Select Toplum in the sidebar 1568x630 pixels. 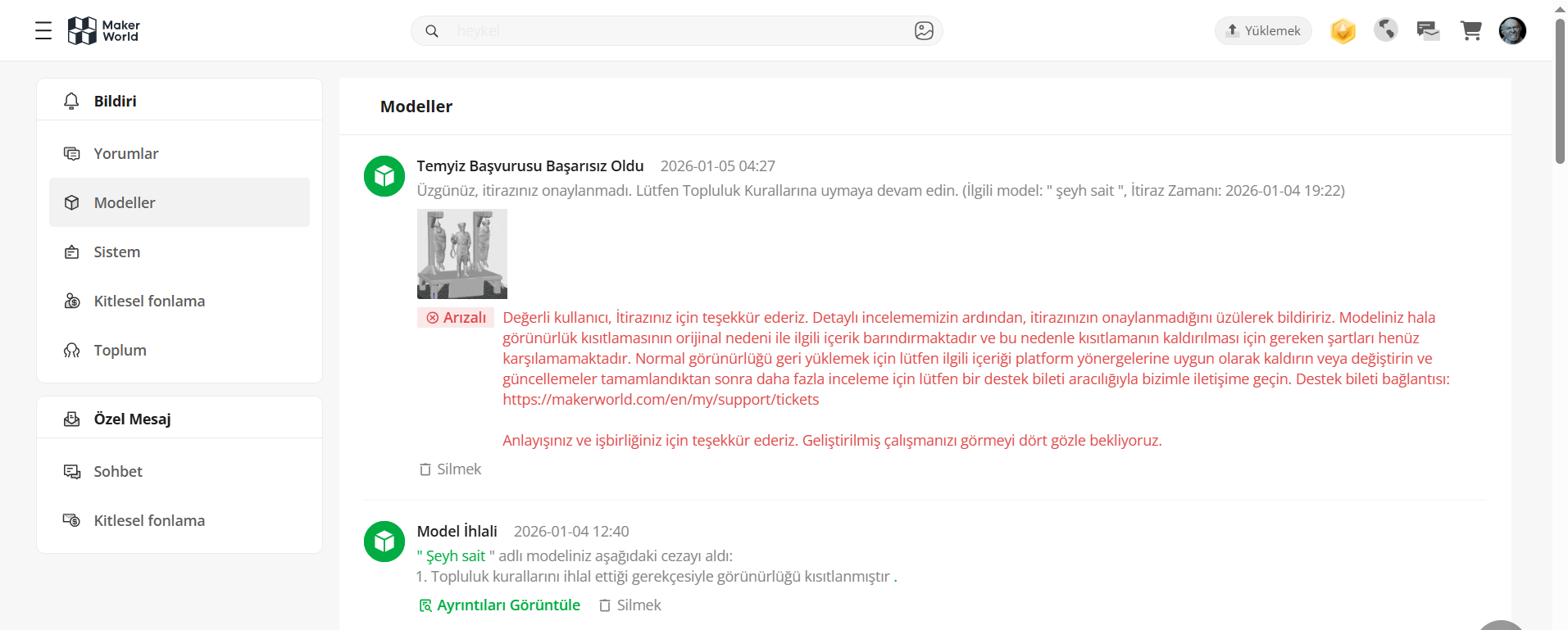(x=120, y=350)
